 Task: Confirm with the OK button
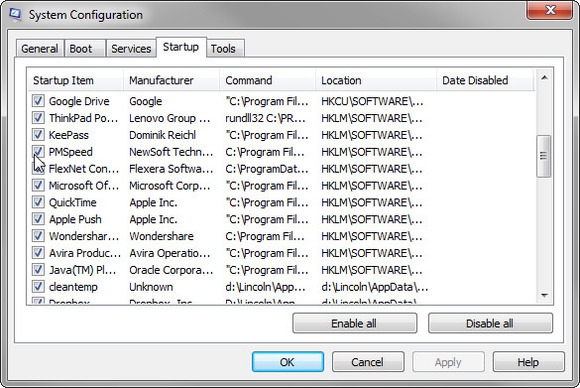288,362
